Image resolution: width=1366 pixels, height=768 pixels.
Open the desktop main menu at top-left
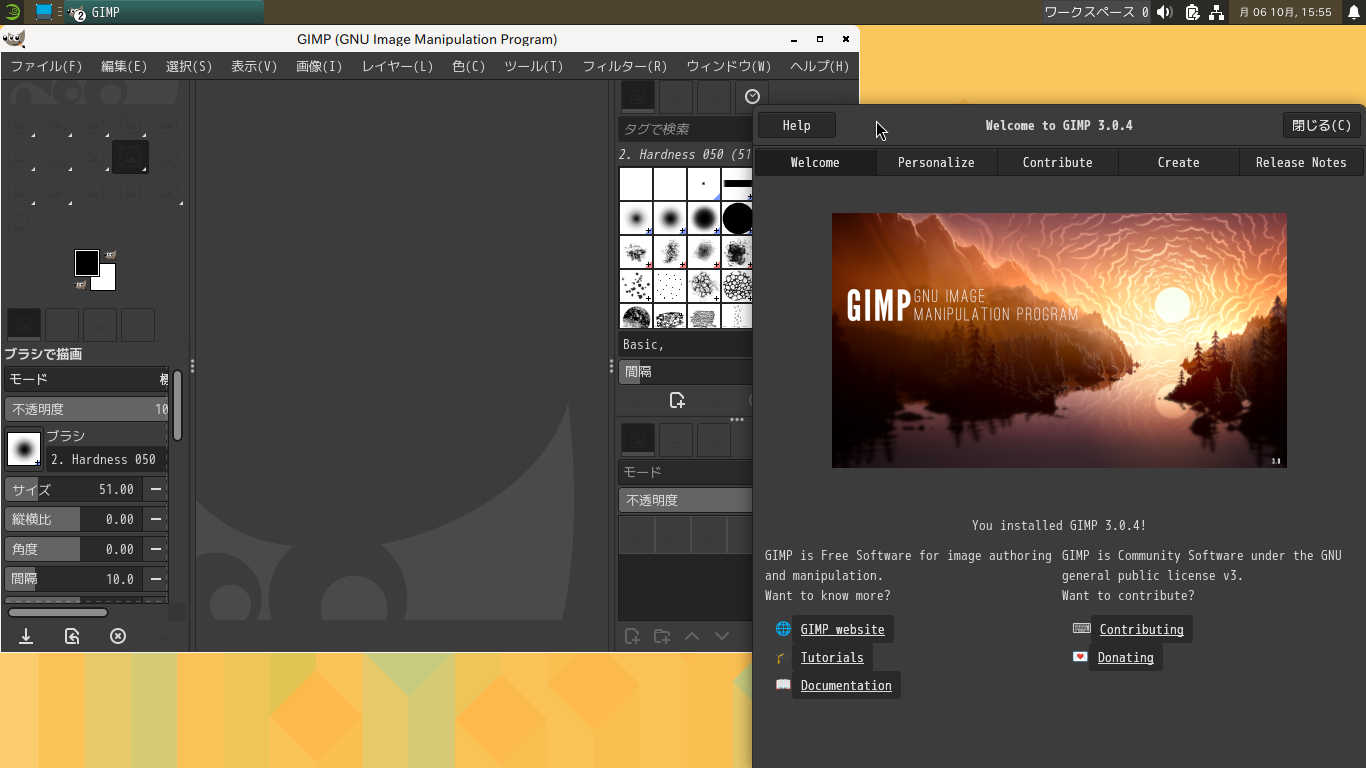click(13, 12)
